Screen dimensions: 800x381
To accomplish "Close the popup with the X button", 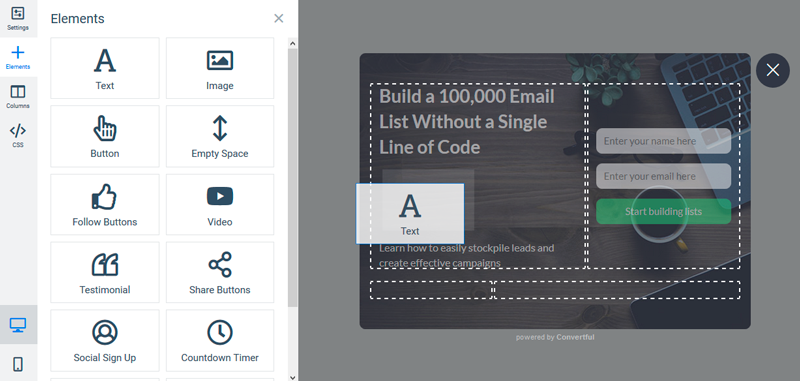I will pos(772,70).
